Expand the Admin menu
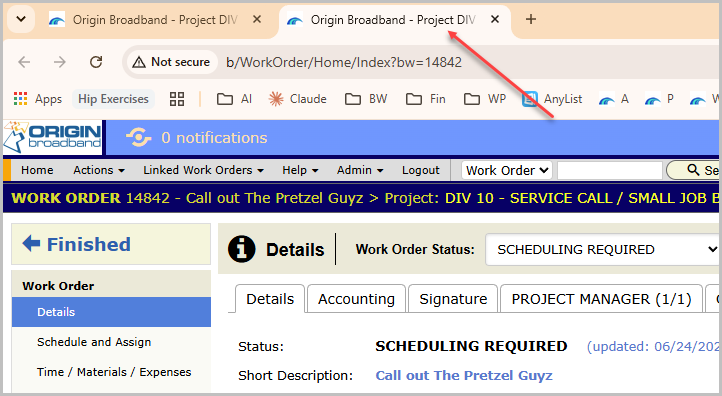 click(x=360, y=170)
